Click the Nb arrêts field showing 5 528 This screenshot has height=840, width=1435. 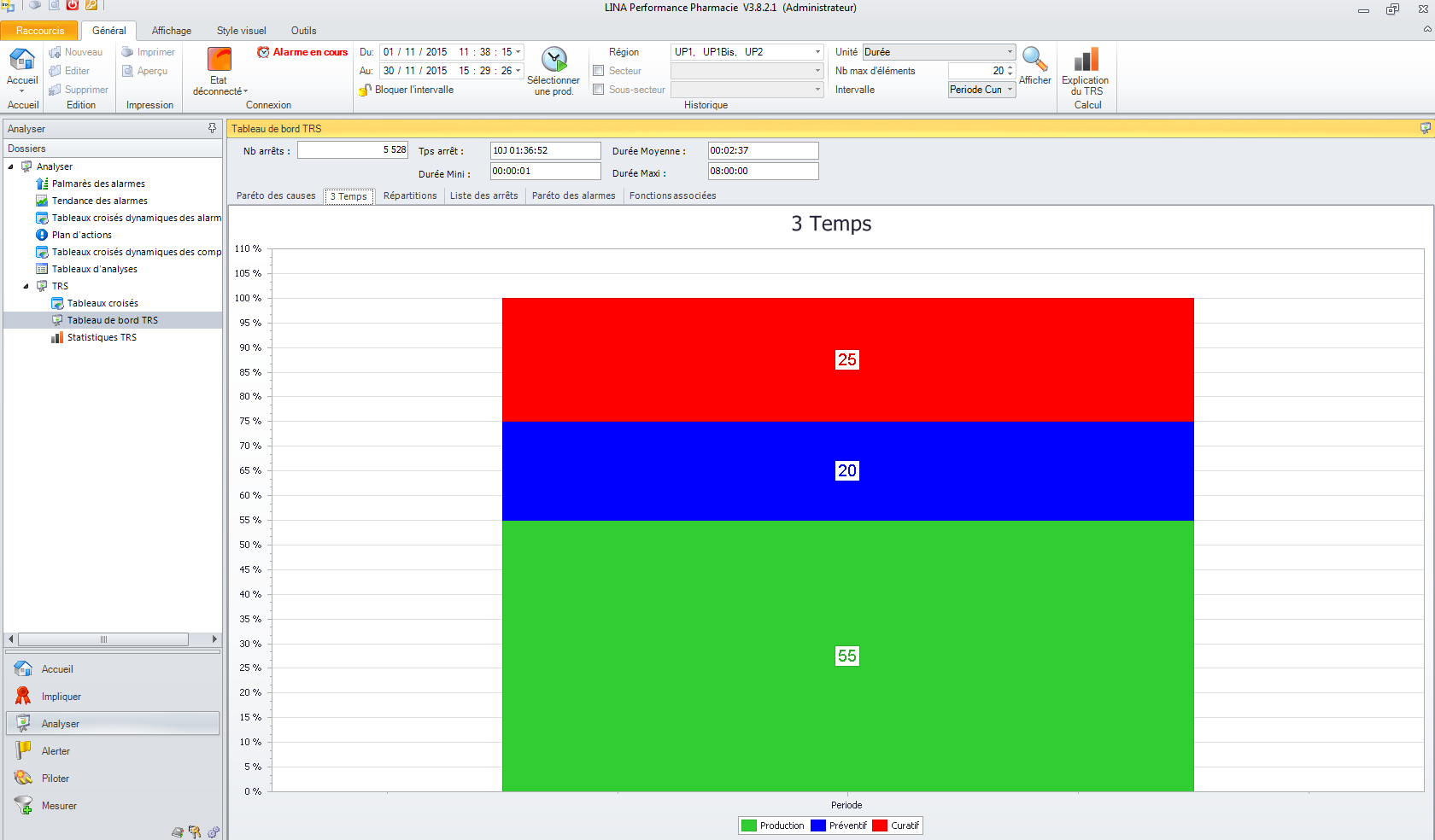353,150
